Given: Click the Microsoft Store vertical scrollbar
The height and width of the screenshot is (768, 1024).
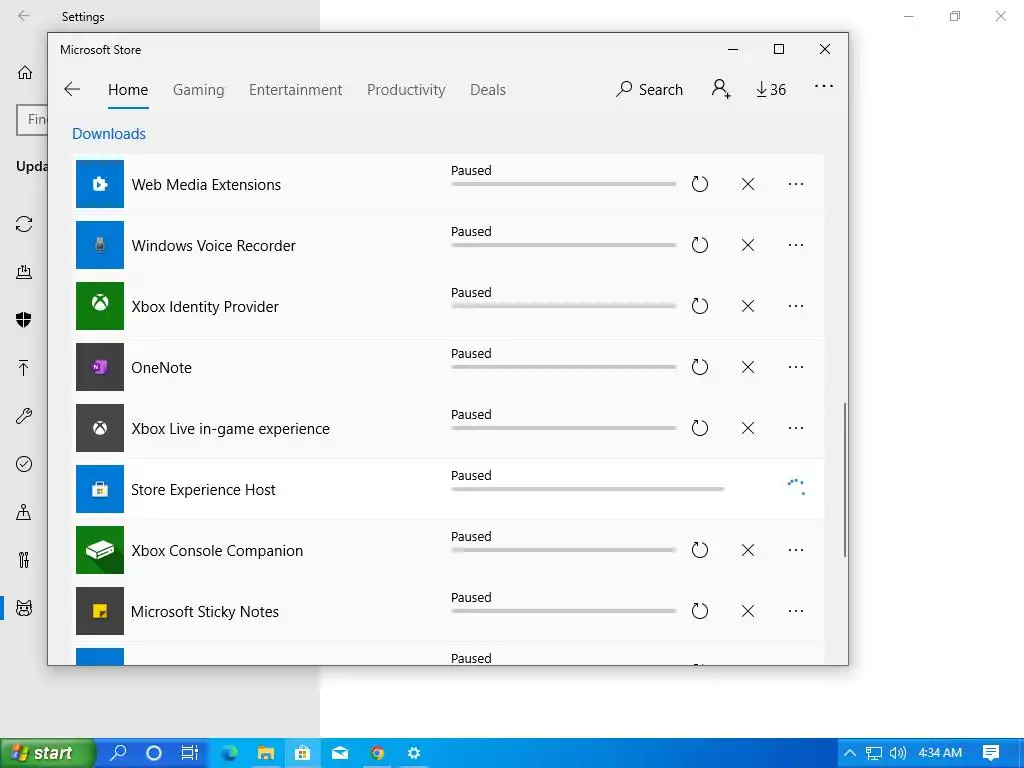Looking at the screenshot, I should [x=845, y=479].
